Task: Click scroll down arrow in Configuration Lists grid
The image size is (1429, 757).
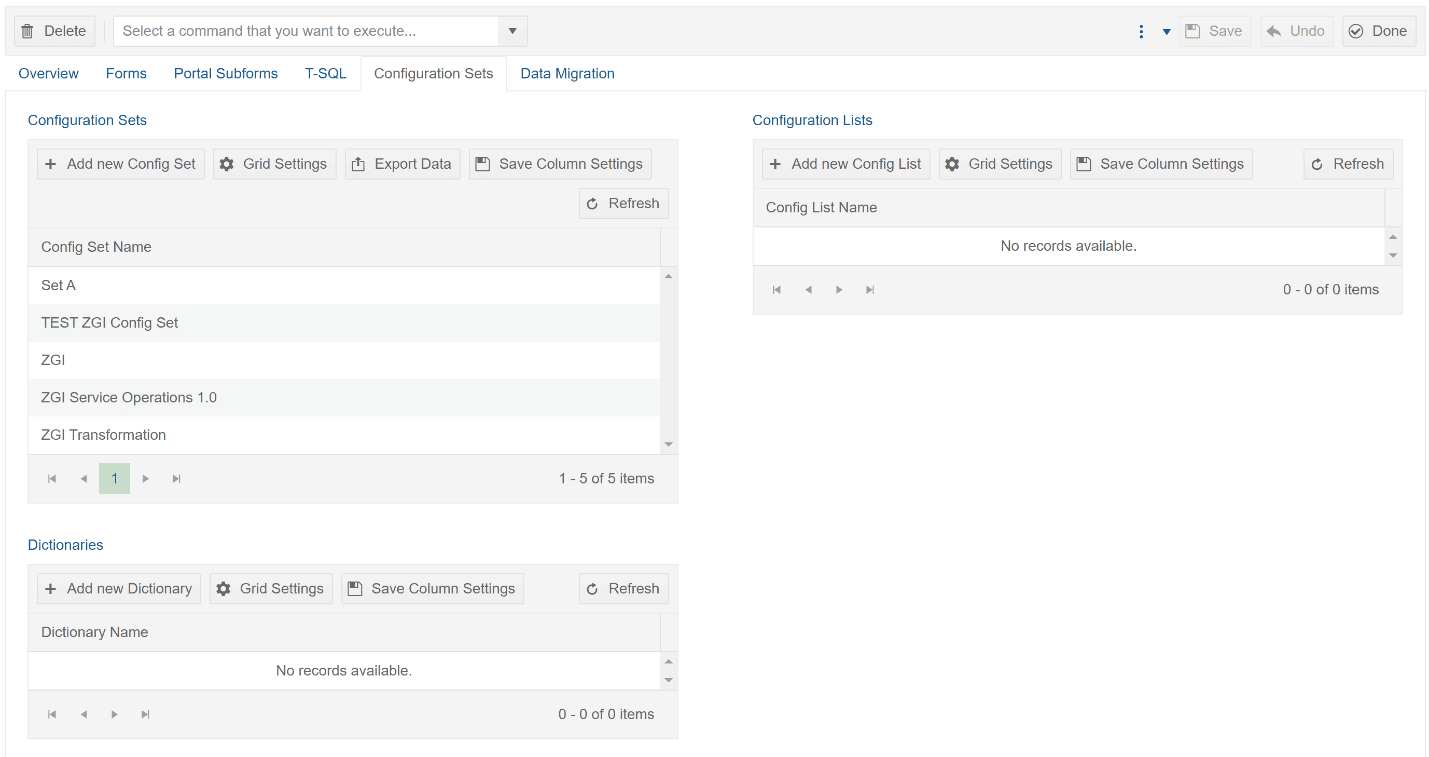Action: pyautogui.click(x=1393, y=256)
